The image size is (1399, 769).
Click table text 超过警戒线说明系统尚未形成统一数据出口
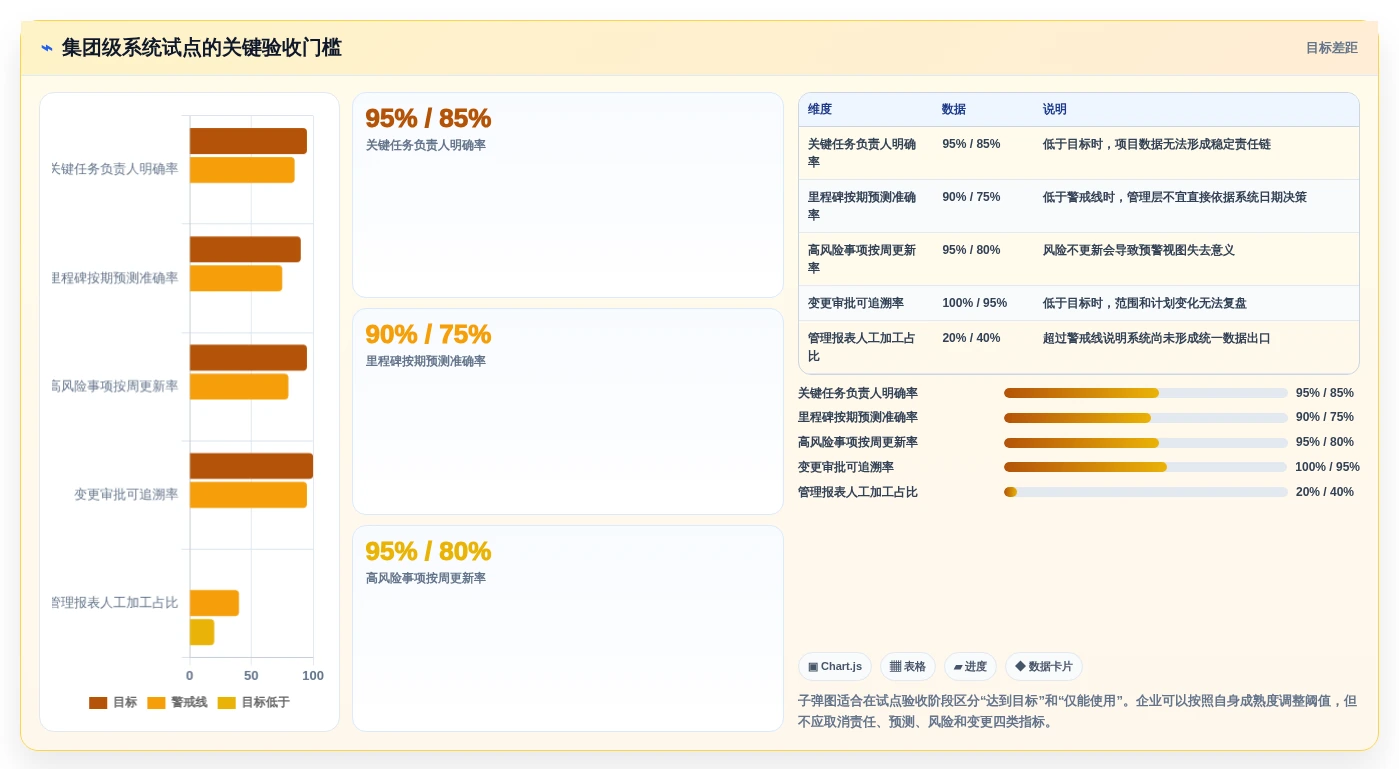click(x=1157, y=338)
